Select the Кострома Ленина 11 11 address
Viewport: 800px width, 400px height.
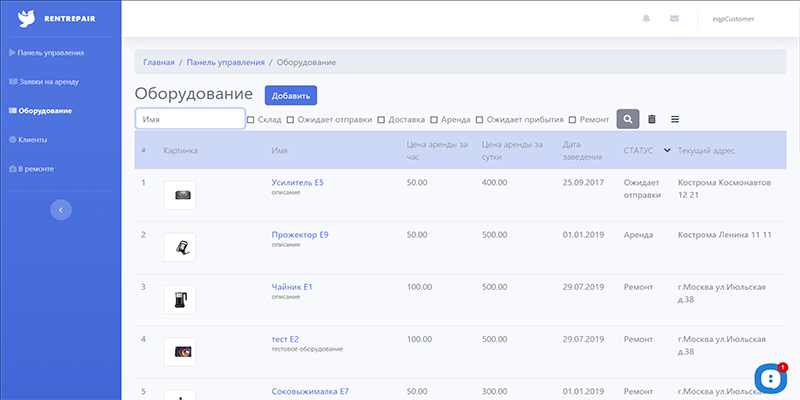coord(724,235)
